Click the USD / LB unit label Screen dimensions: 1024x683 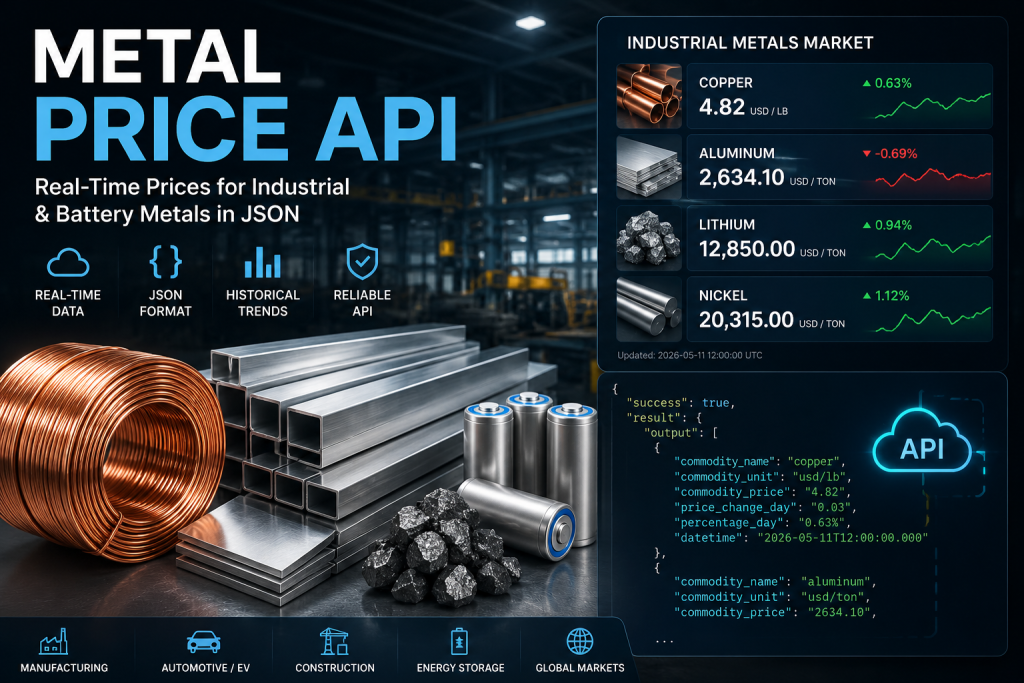[769, 111]
